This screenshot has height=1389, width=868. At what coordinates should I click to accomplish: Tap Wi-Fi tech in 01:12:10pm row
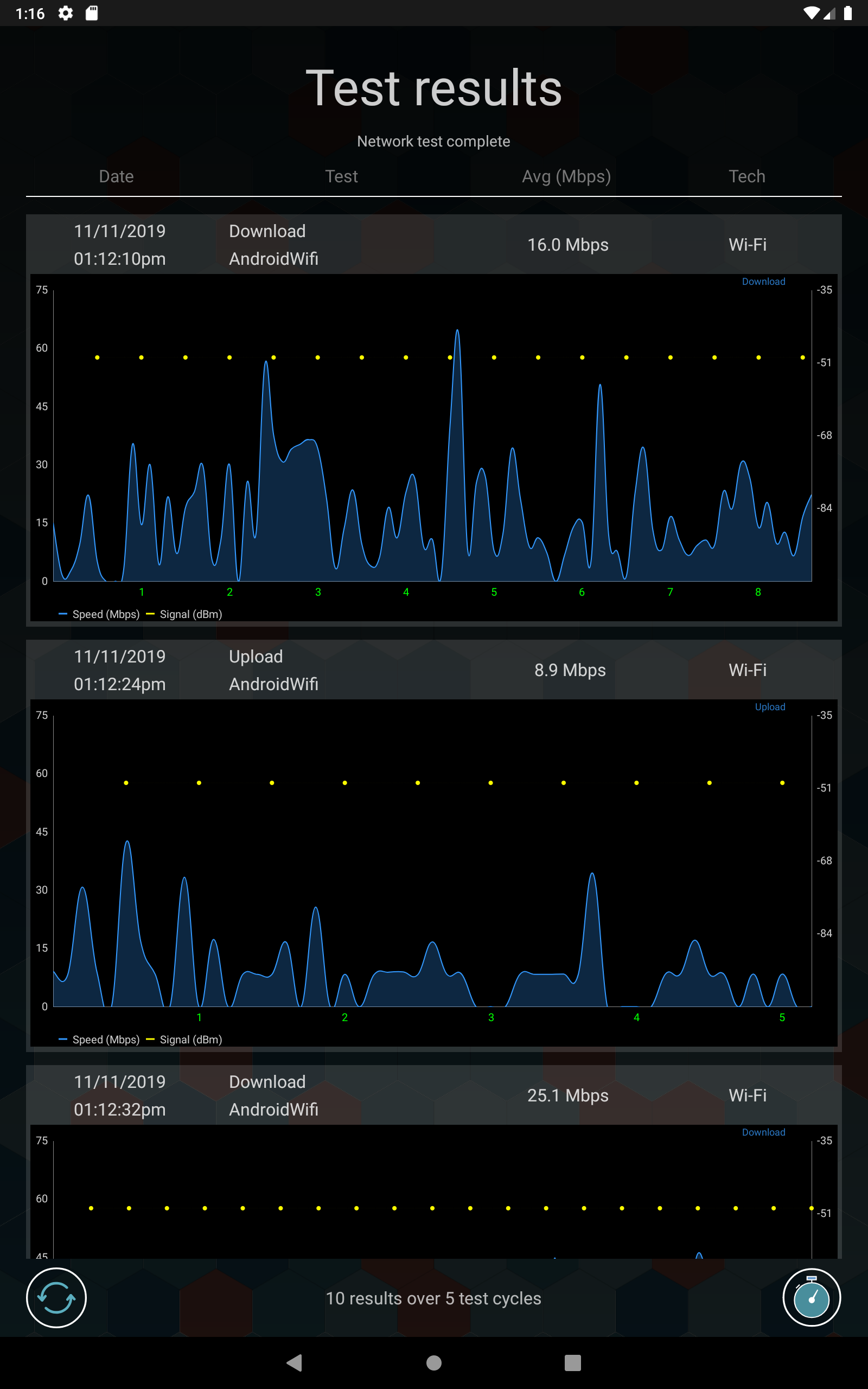748,245
